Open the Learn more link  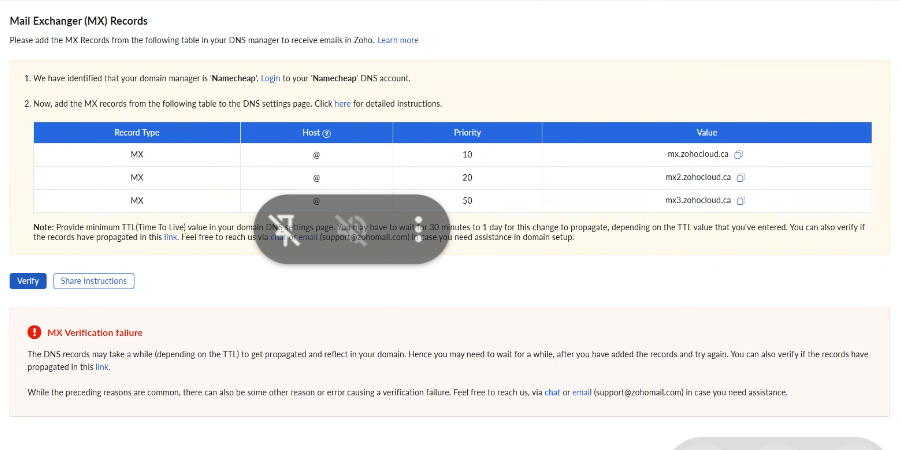pyautogui.click(x=398, y=40)
